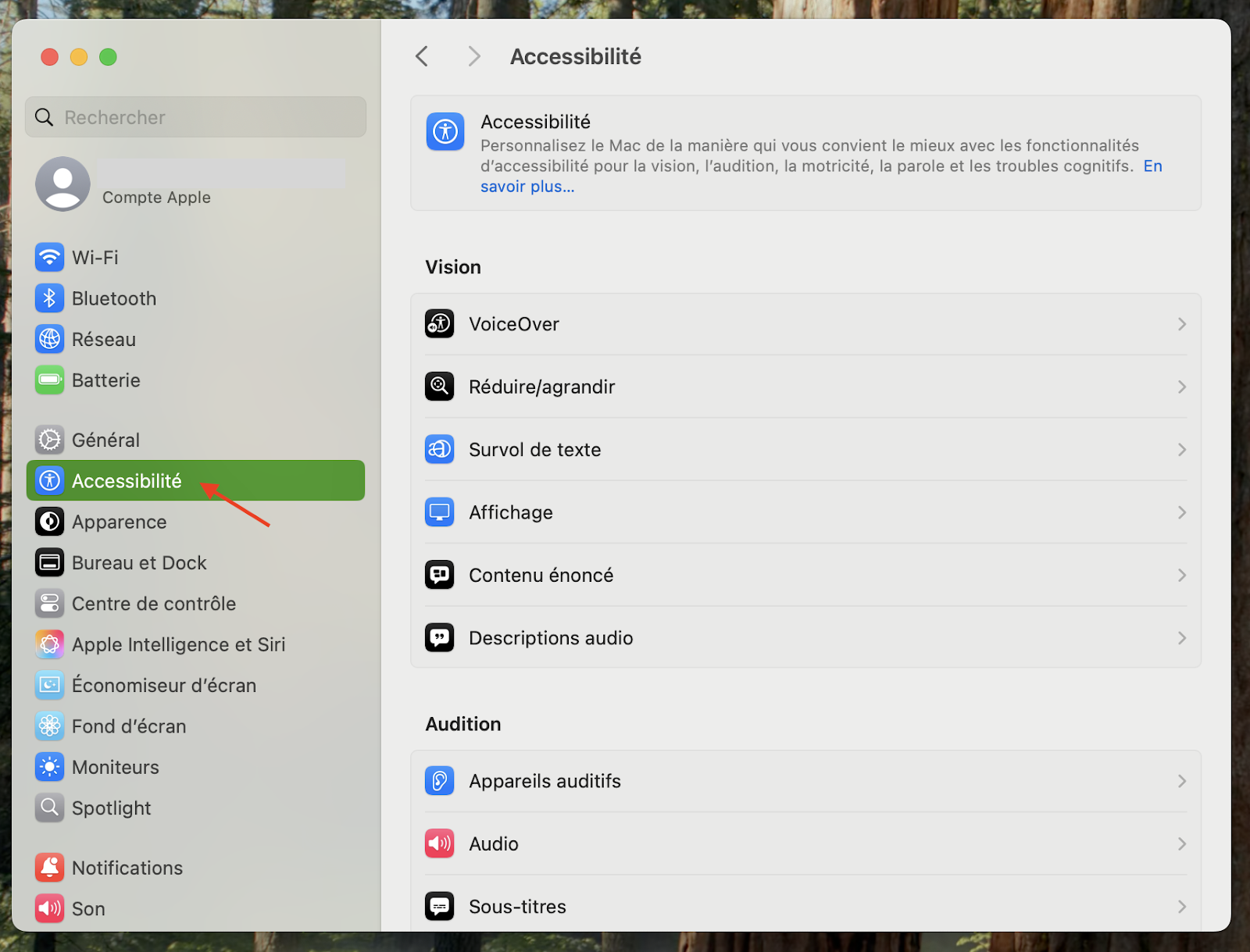Open Notifications settings
This screenshot has width=1250, height=952.
coord(127,868)
